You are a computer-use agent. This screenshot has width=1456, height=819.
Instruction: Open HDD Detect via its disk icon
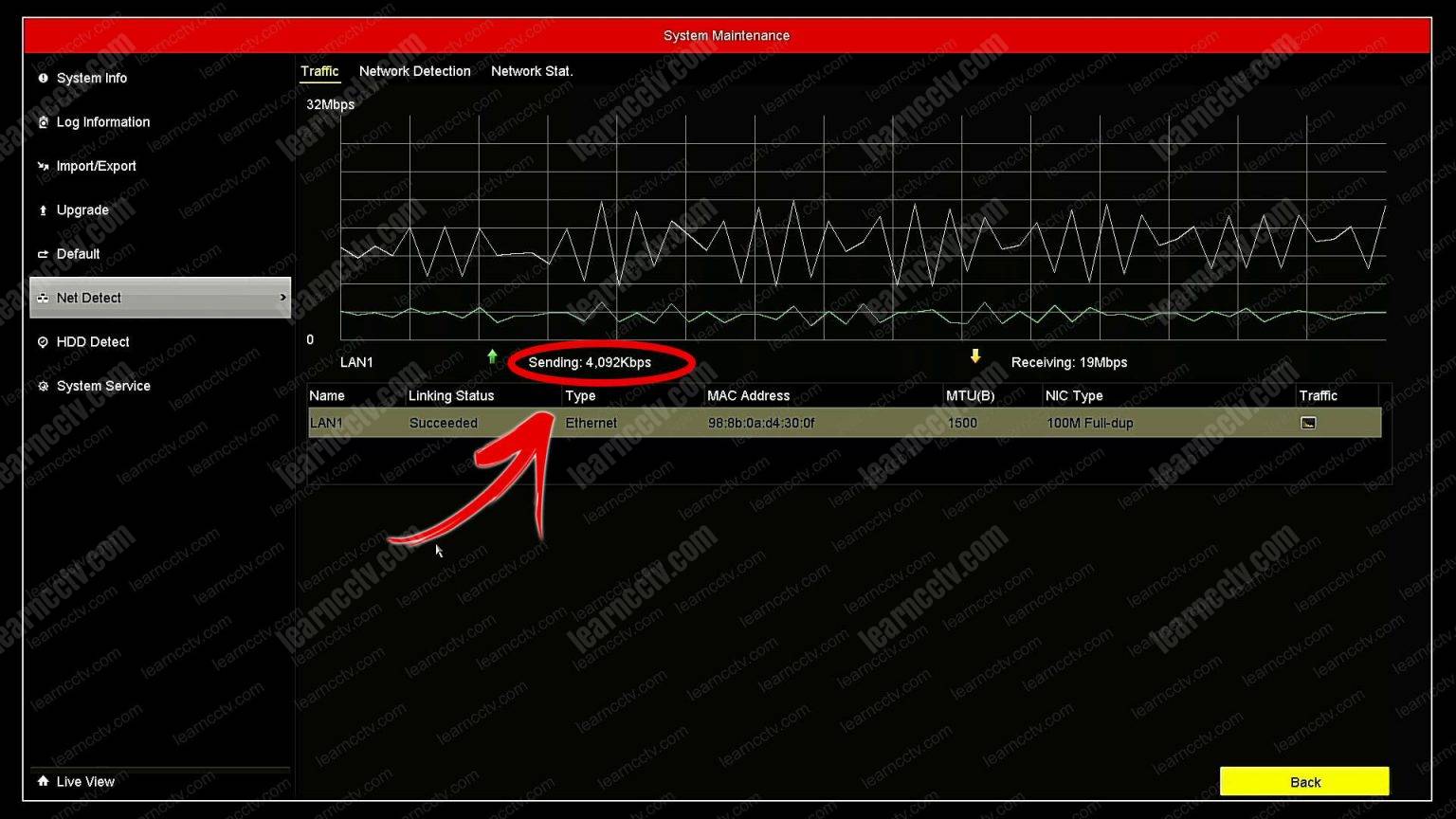click(x=43, y=341)
